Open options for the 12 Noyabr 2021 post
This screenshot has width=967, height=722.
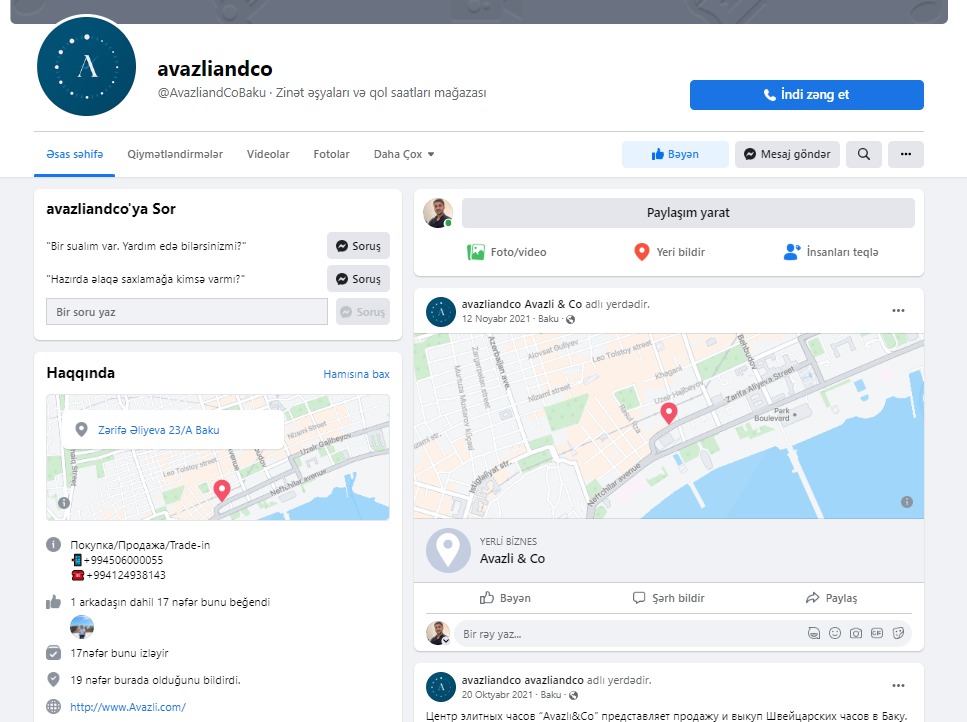point(898,311)
